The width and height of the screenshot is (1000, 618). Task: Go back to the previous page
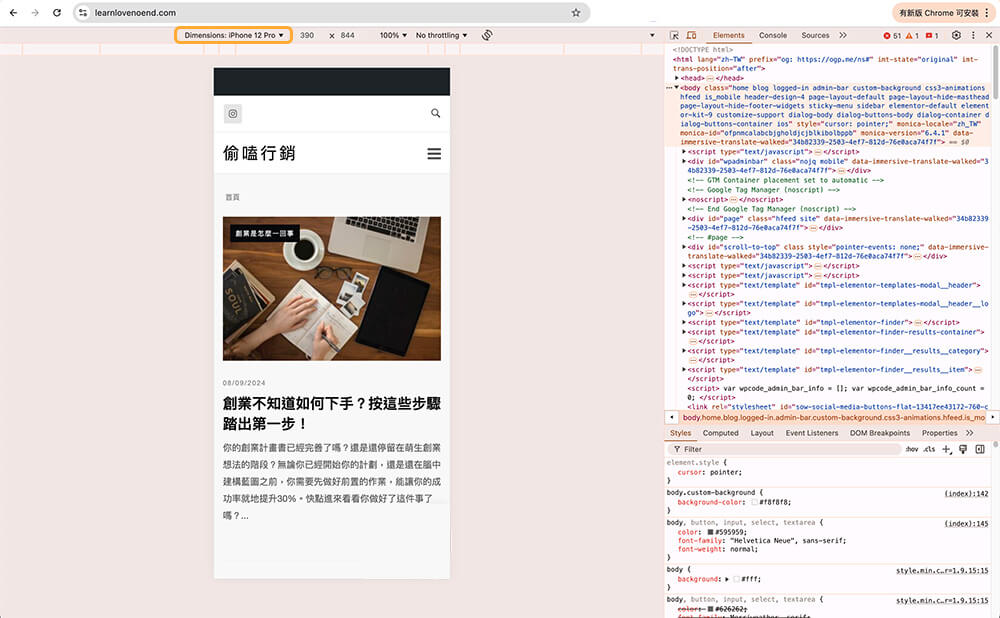[x=13, y=13]
